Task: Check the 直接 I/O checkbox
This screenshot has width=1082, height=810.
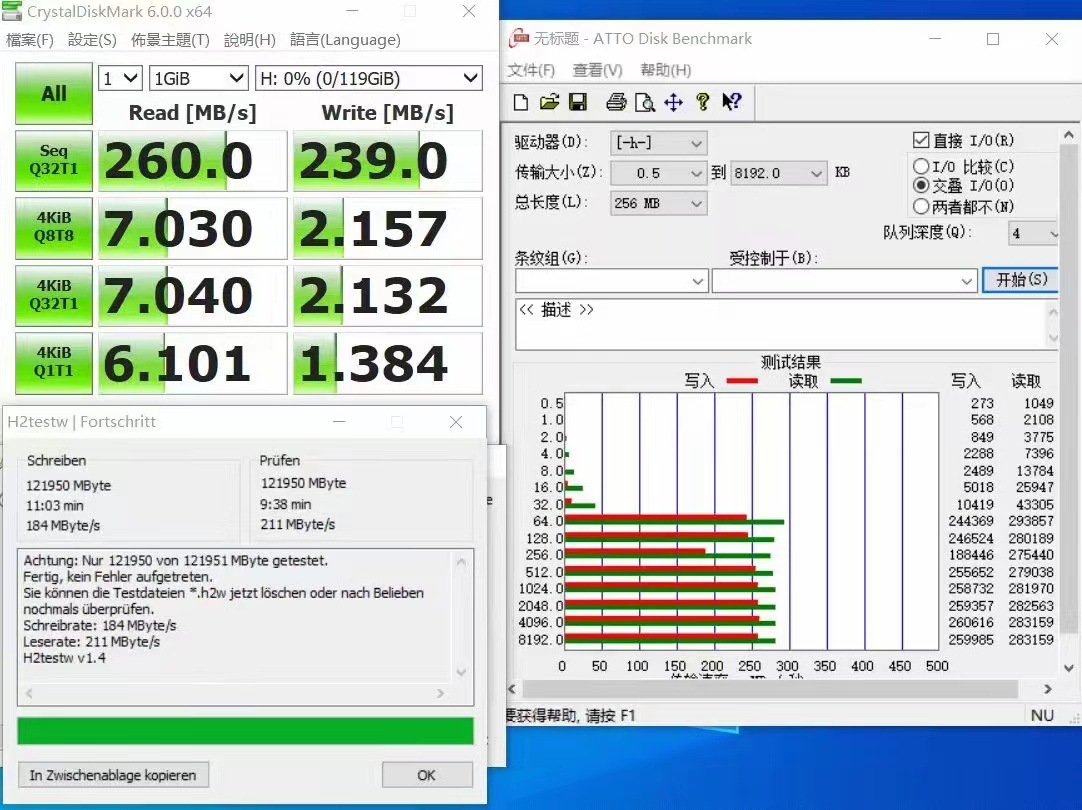Action: click(x=921, y=140)
